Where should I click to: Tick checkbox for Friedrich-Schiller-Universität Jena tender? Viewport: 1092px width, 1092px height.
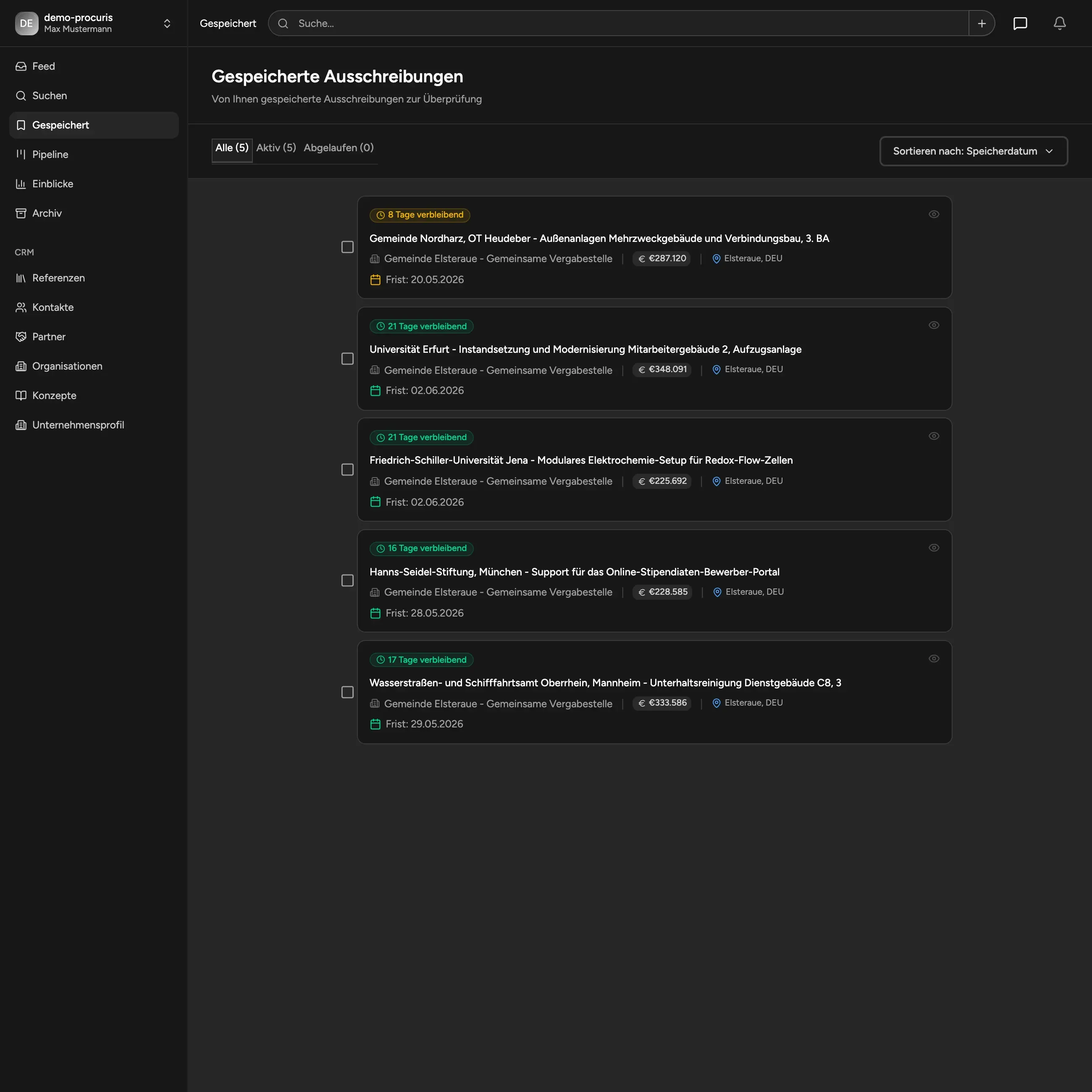coord(348,470)
